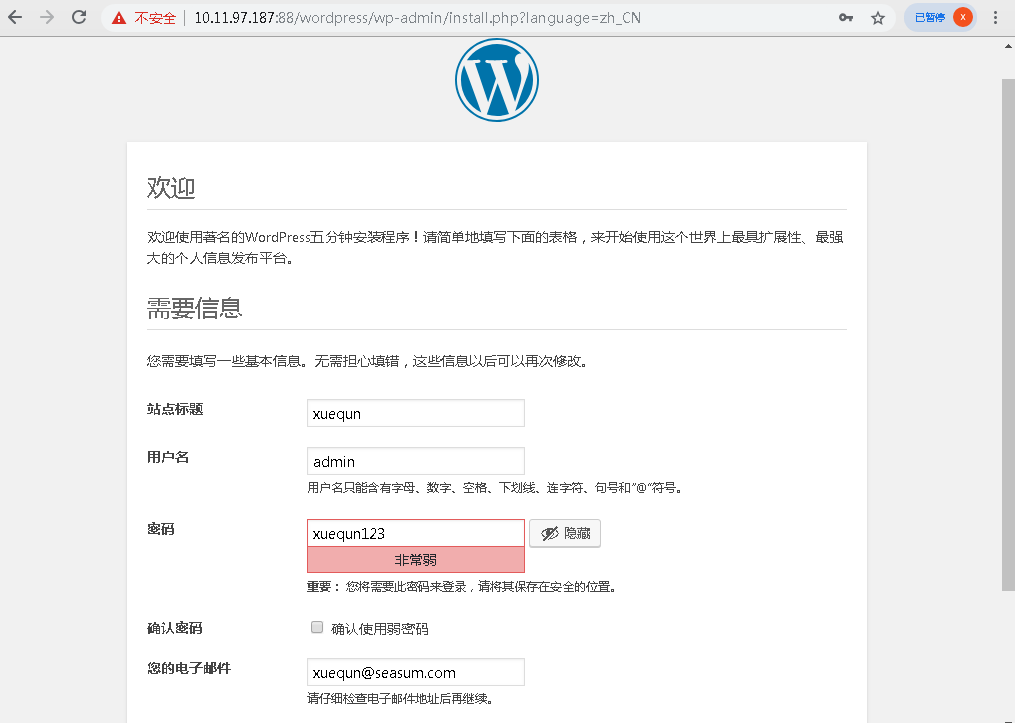1015x723 pixels.
Task: Reload the page using the refresh icon
Action: tap(78, 17)
